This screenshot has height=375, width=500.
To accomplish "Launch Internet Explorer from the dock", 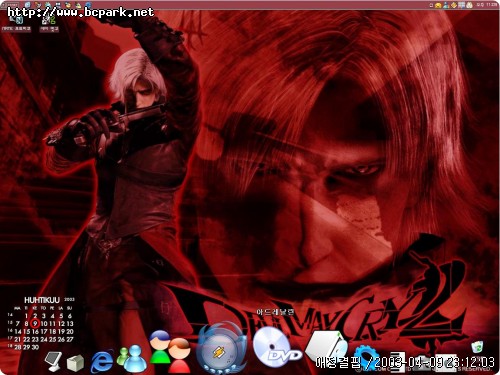I will 101,361.
